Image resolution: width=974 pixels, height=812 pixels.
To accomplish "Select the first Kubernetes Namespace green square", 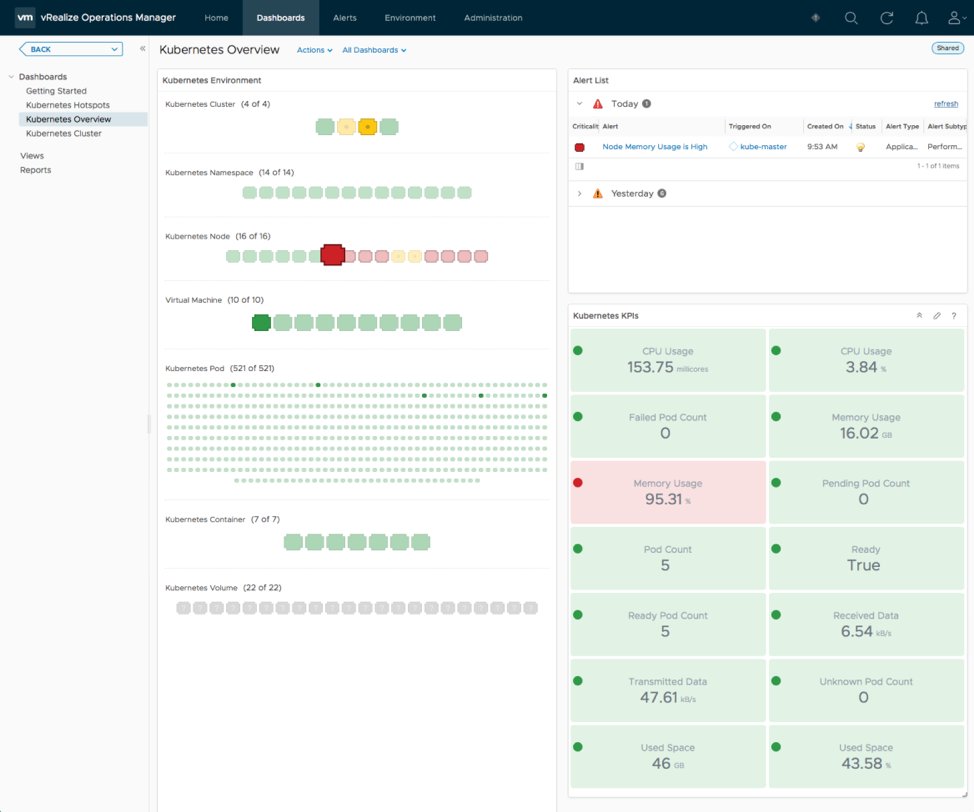I will 249,193.
